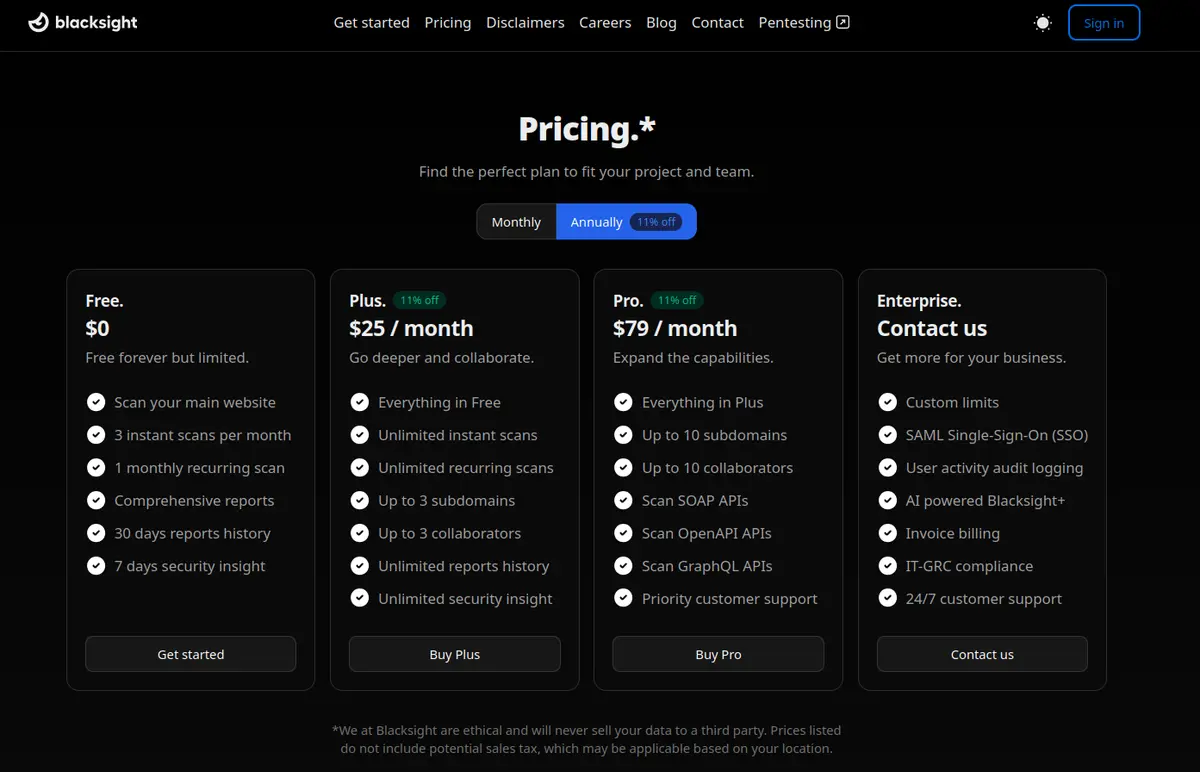1200x772 pixels.
Task: Click checkmark icon beside Priority customer support
Action: point(623,599)
